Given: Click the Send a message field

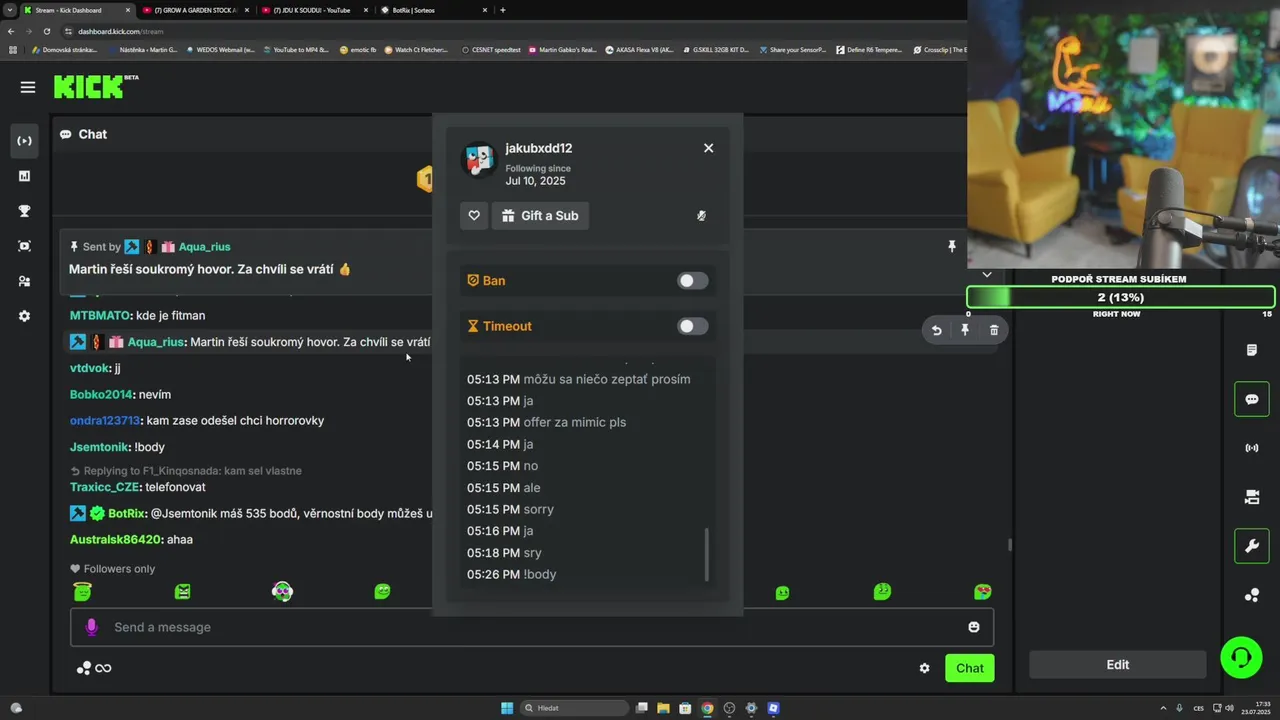Looking at the screenshot, I should [532, 627].
